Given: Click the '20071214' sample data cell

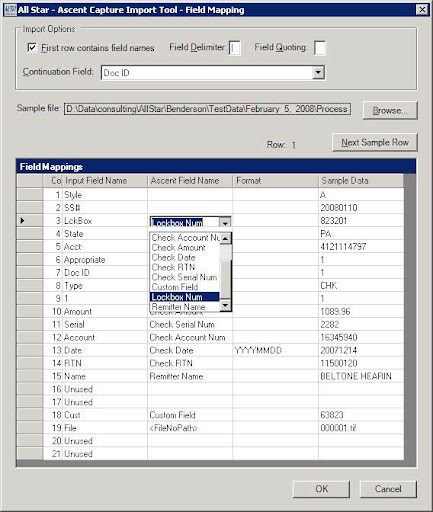Looking at the screenshot, I should pos(361,351).
